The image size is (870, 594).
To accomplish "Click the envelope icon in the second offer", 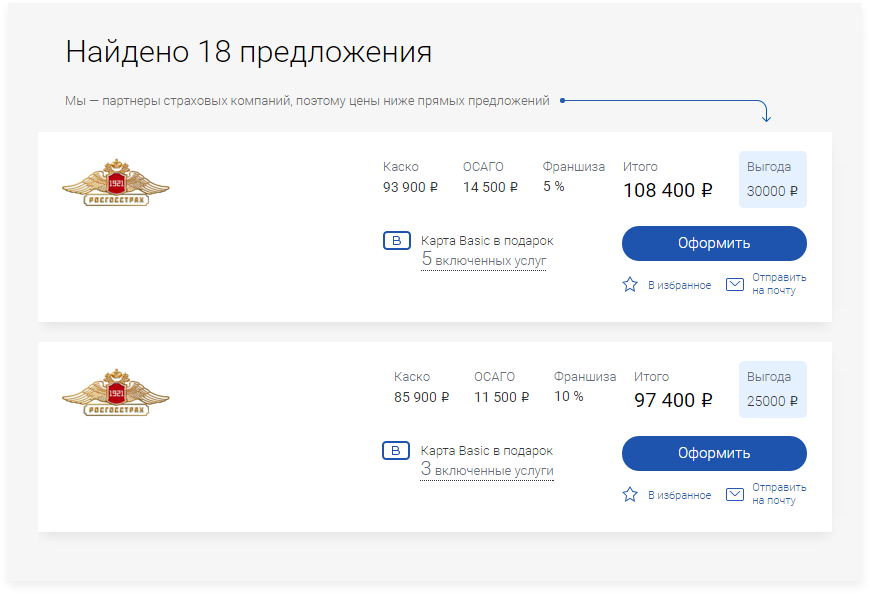I will pyautogui.click(x=735, y=493).
